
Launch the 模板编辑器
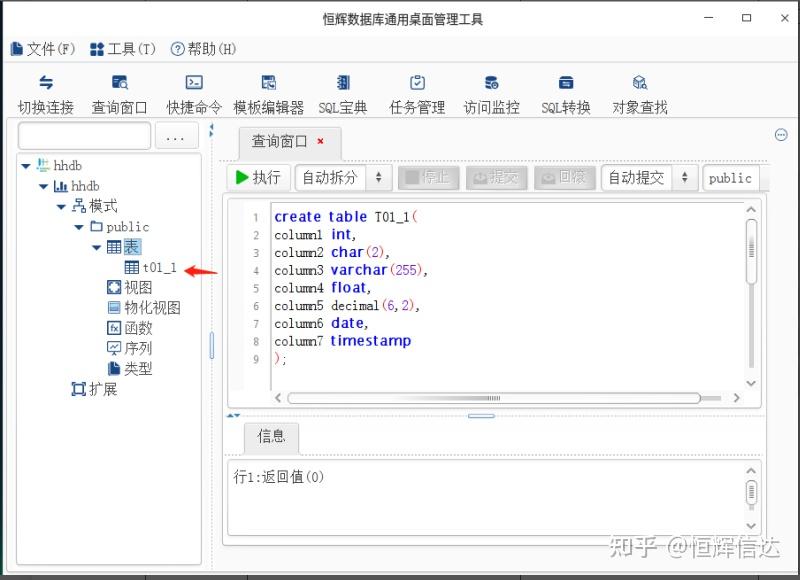click(268, 95)
